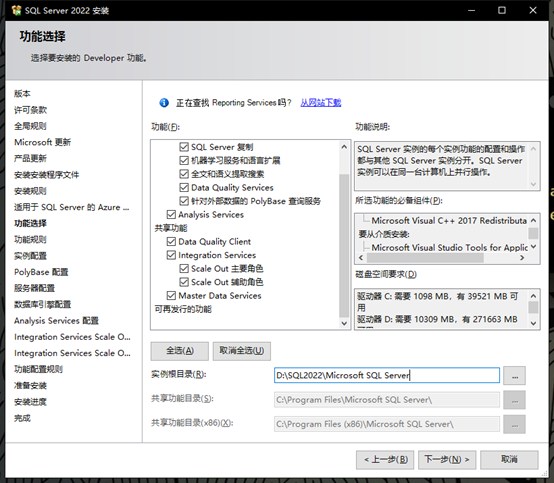Viewport: 554px width, 483px height.
Task: Click disk space box scroll up arrow
Action: (x=533, y=296)
